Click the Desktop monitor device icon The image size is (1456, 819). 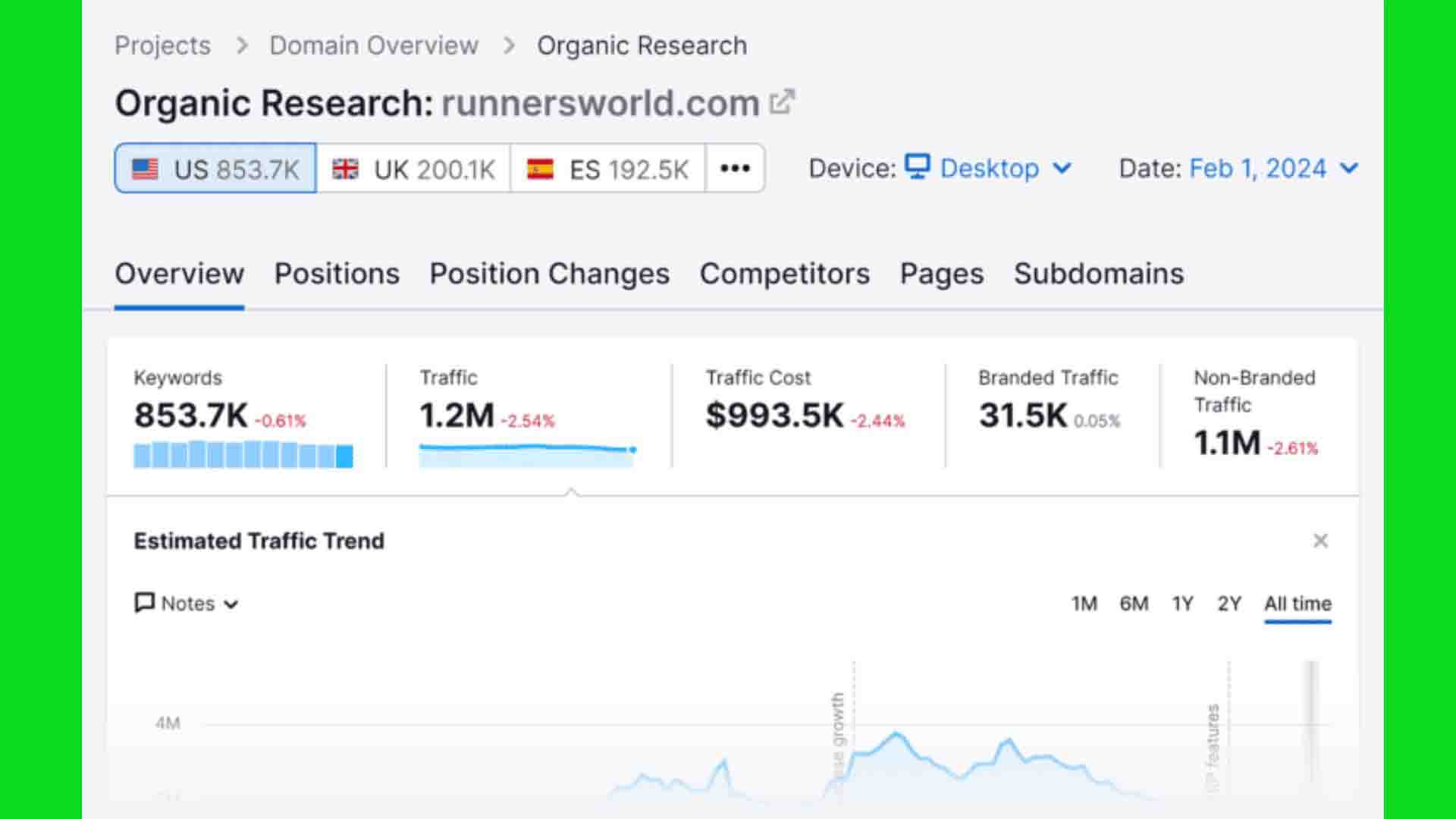click(918, 168)
